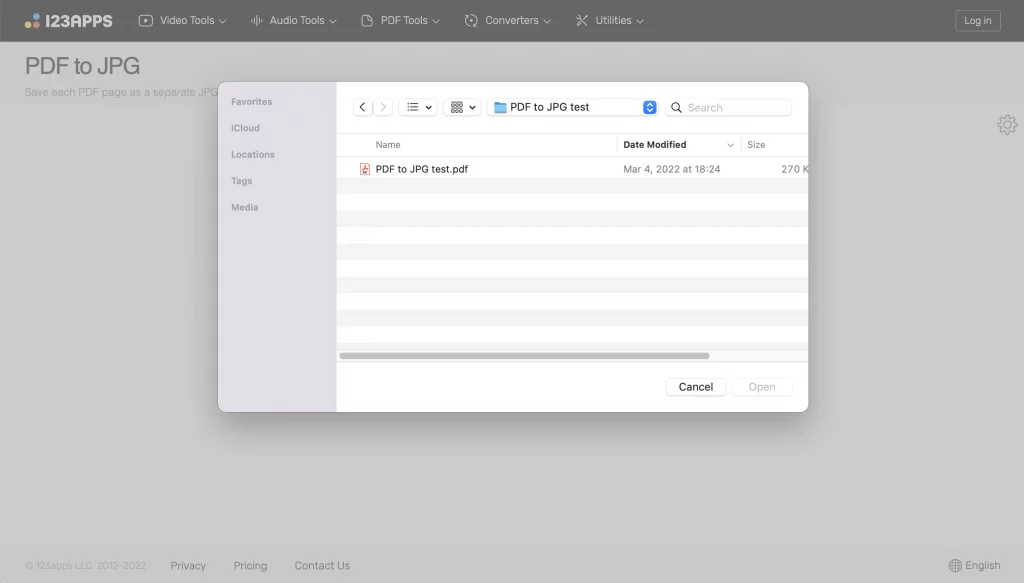The image size is (1024, 583).
Task: Click the Video Tools icon in navbar
Action: click(145, 20)
